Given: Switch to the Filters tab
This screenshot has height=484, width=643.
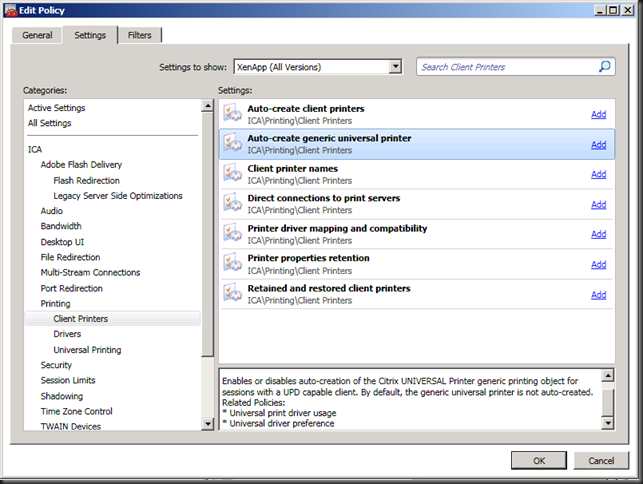Looking at the screenshot, I should click(139, 35).
